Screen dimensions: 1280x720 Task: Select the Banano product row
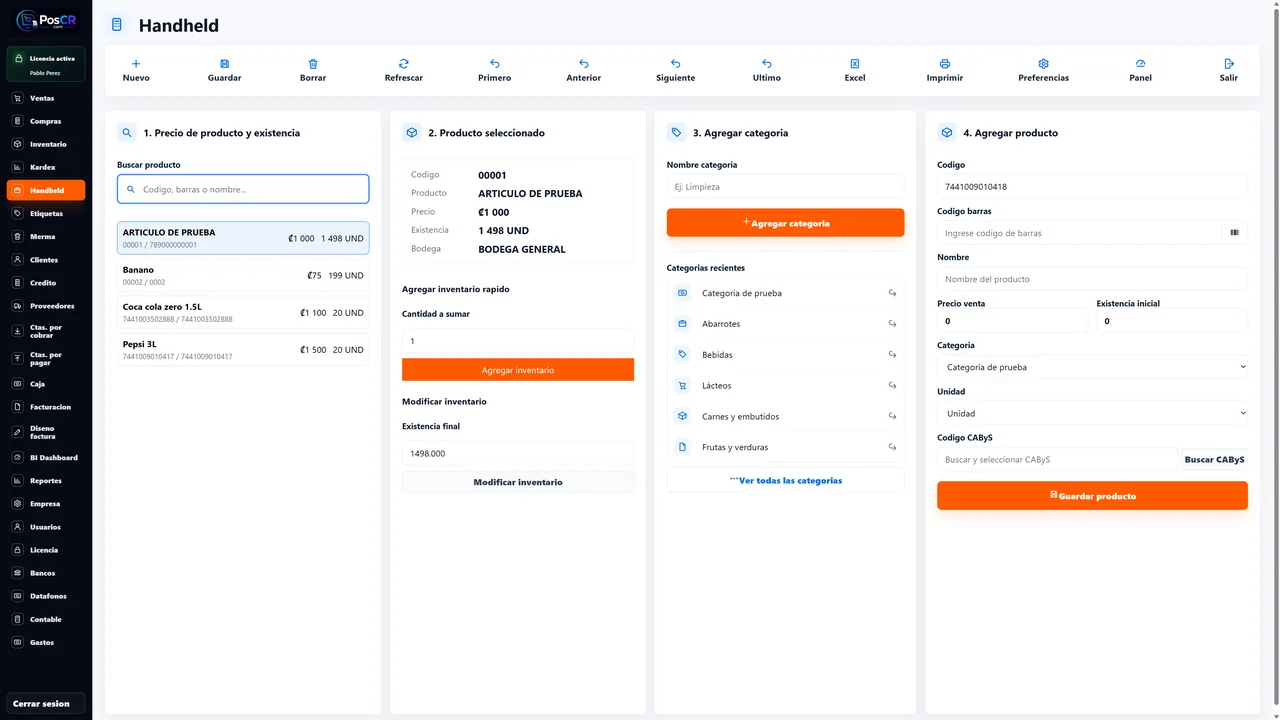(x=243, y=275)
